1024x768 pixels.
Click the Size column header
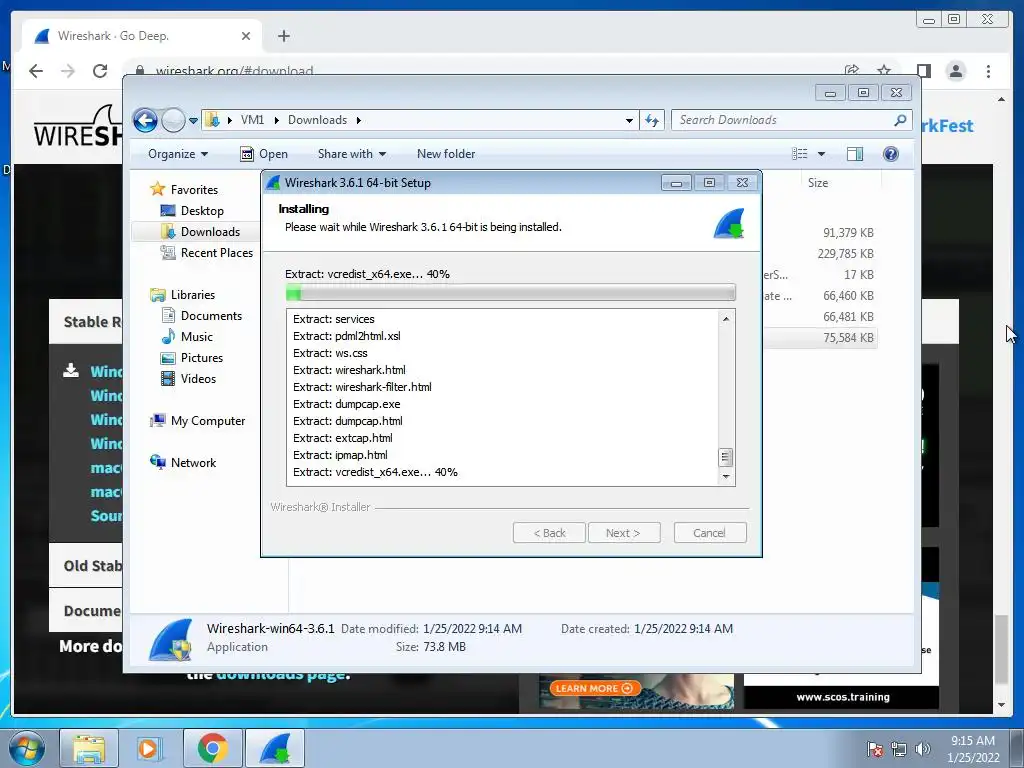(818, 183)
